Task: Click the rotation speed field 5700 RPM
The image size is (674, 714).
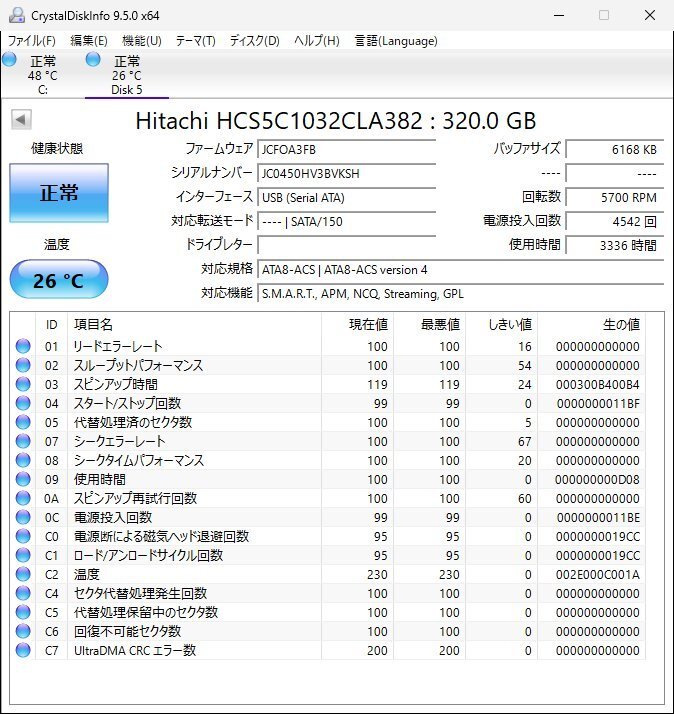Action: [615, 198]
